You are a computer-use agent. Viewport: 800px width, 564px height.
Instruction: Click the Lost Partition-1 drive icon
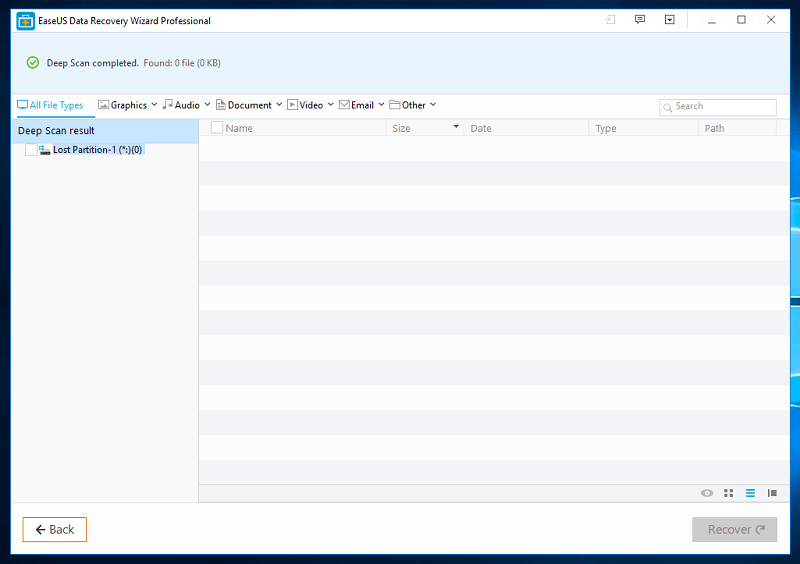coord(44,150)
